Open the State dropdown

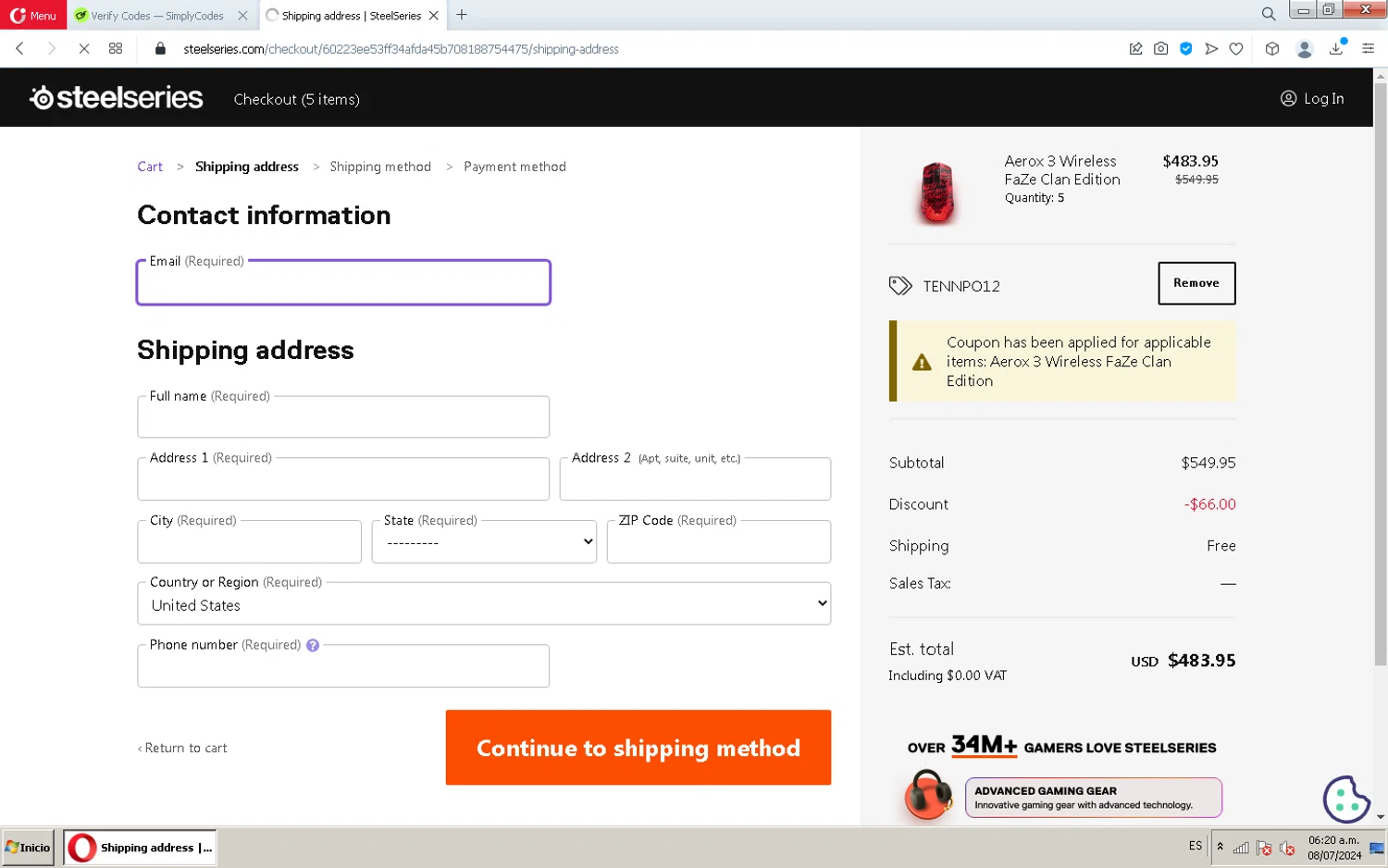point(484,541)
